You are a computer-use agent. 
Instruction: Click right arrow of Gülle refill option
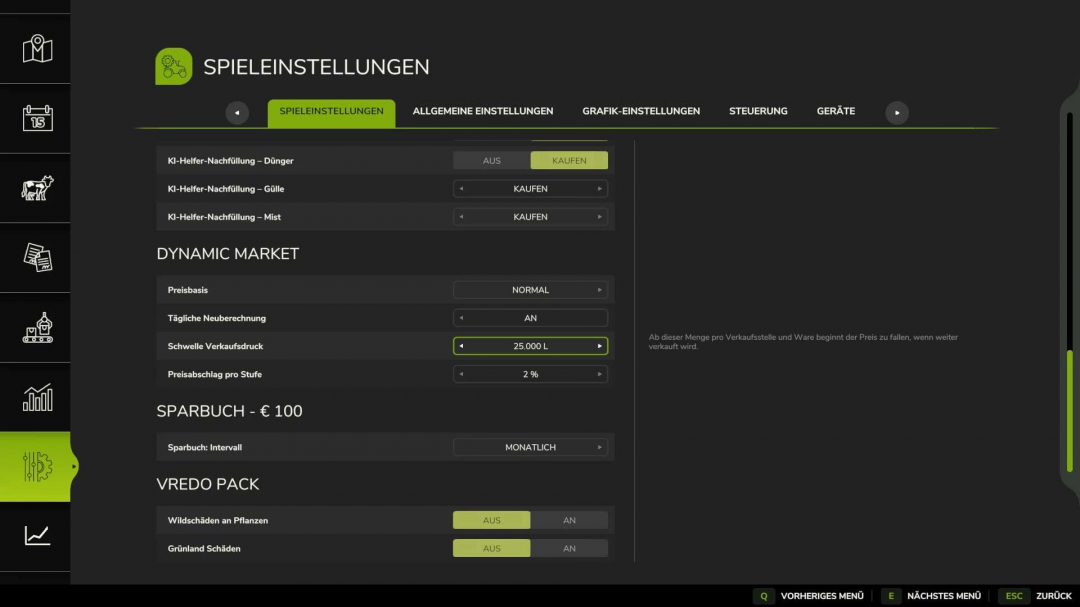(599, 189)
